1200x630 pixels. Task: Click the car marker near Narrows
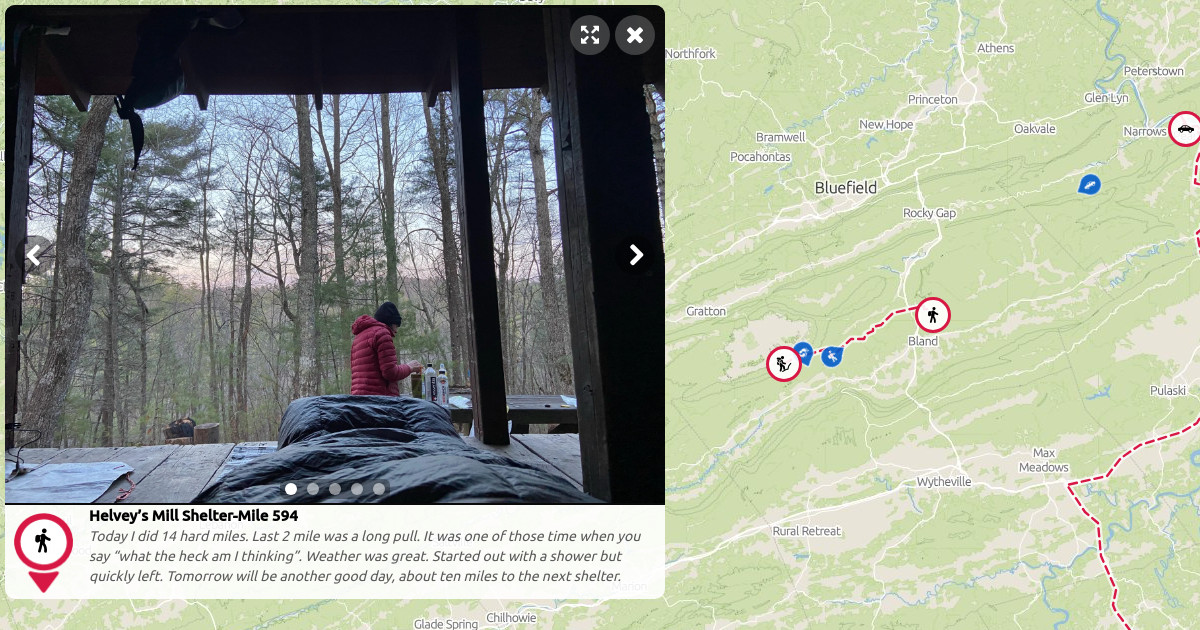[x=1185, y=129]
